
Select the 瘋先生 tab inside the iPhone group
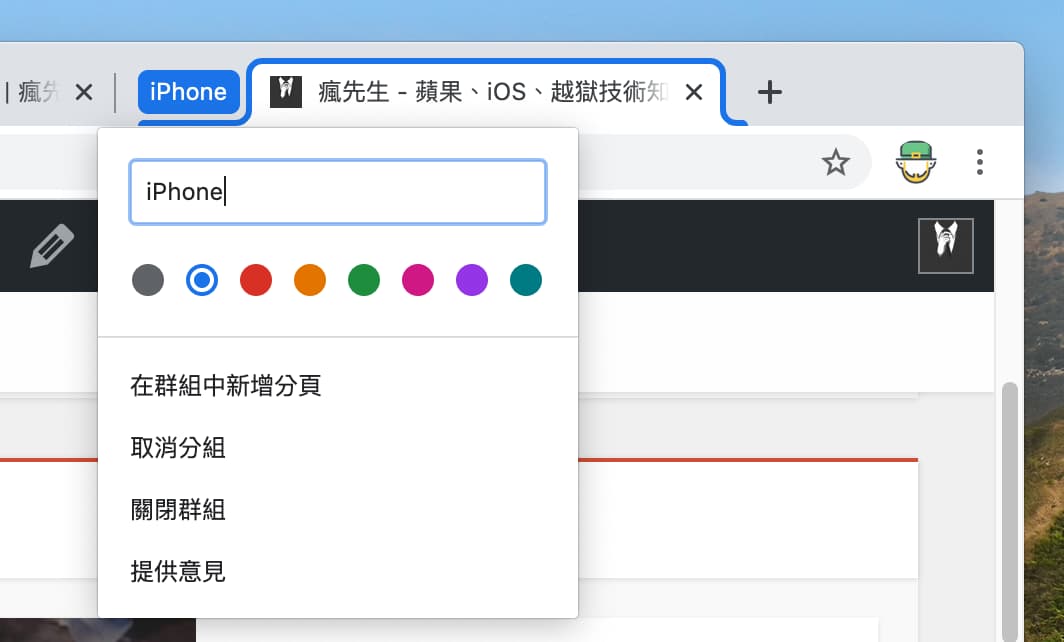[x=486, y=92]
